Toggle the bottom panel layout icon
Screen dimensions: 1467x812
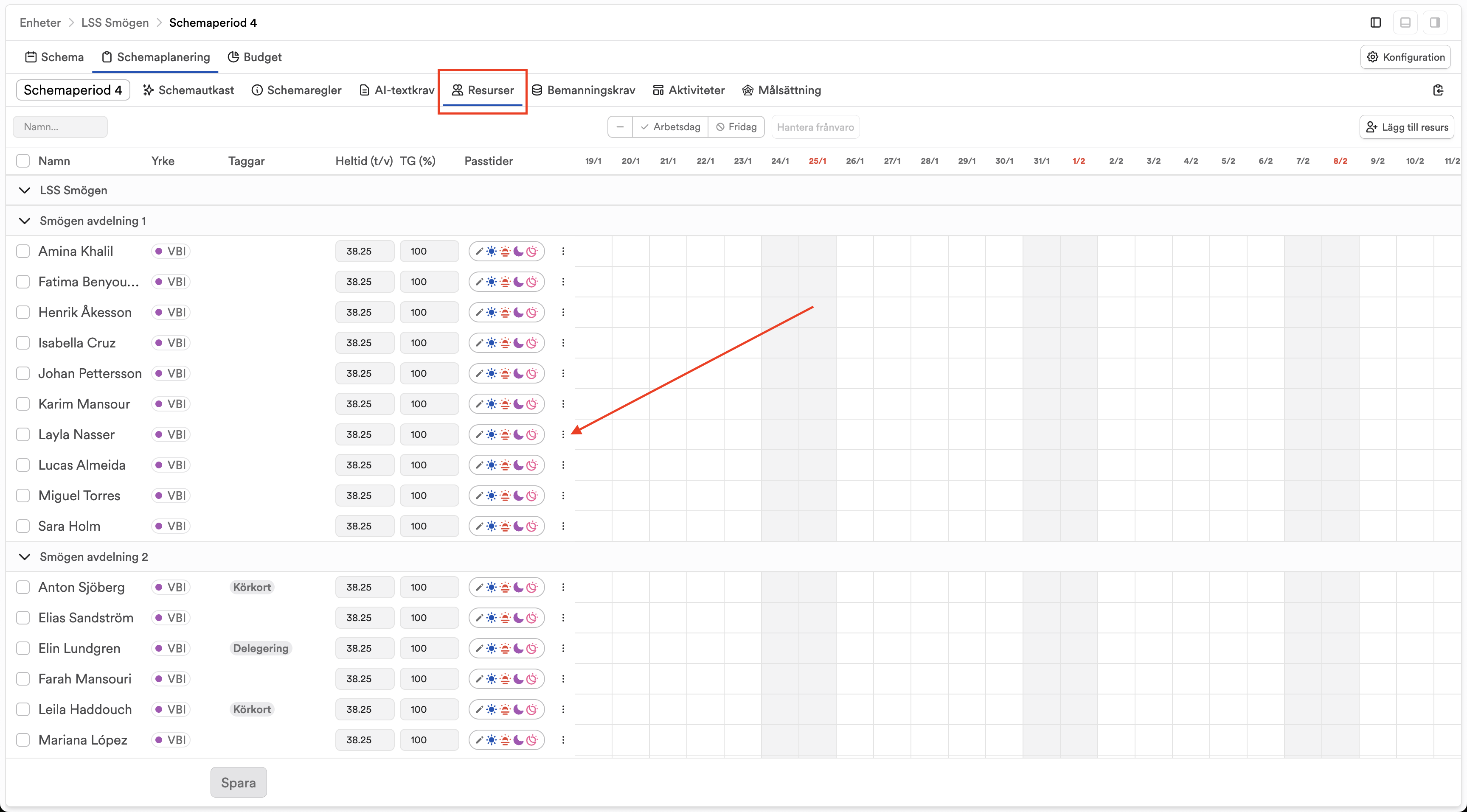coord(1405,23)
